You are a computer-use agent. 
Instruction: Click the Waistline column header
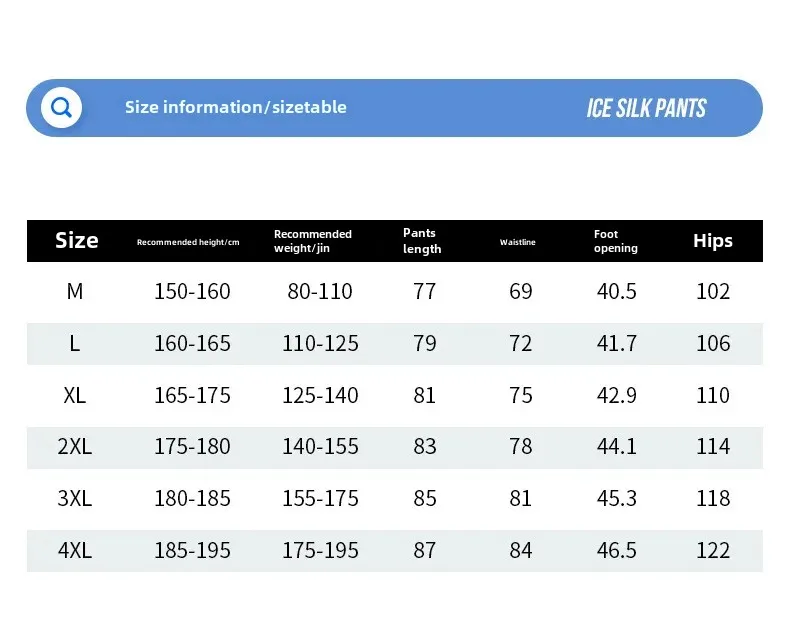517,242
